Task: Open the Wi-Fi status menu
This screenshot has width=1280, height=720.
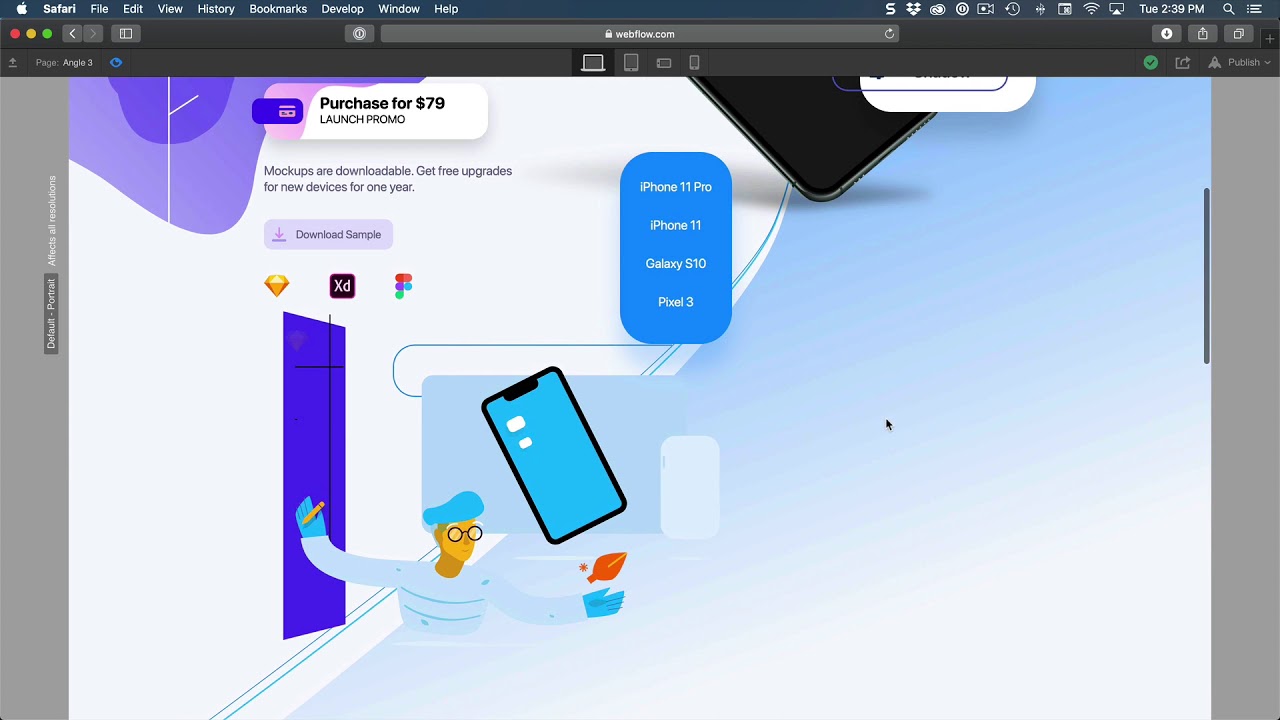Action: point(1091,9)
